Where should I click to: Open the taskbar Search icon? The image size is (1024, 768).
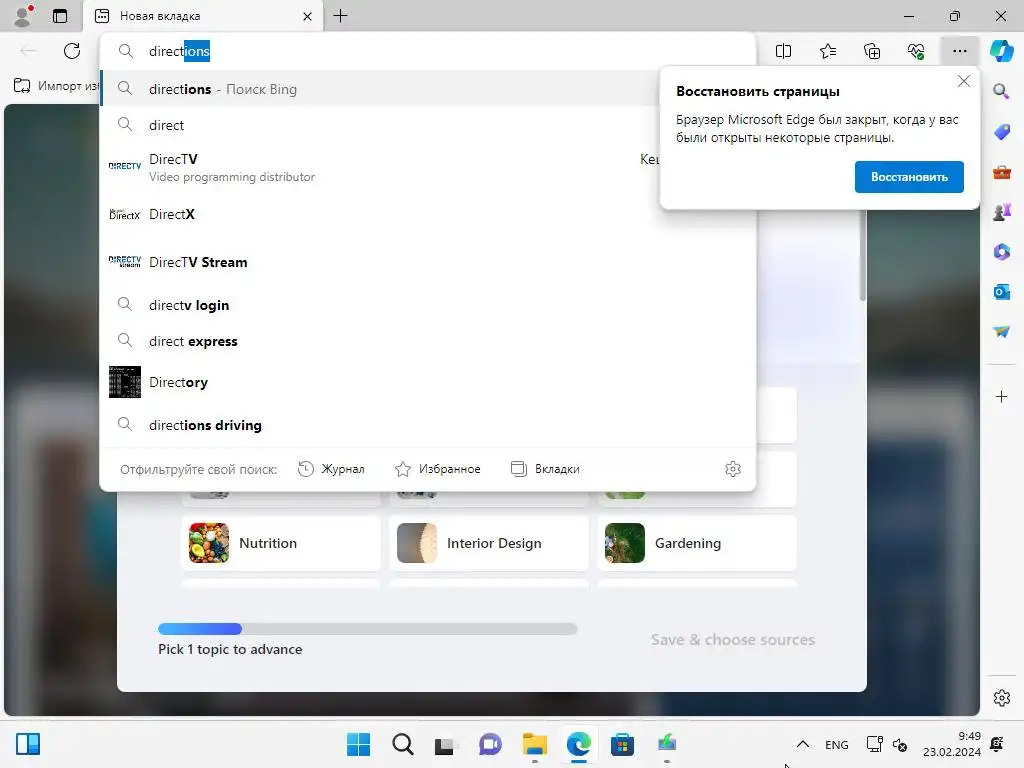pyautogui.click(x=402, y=744)
